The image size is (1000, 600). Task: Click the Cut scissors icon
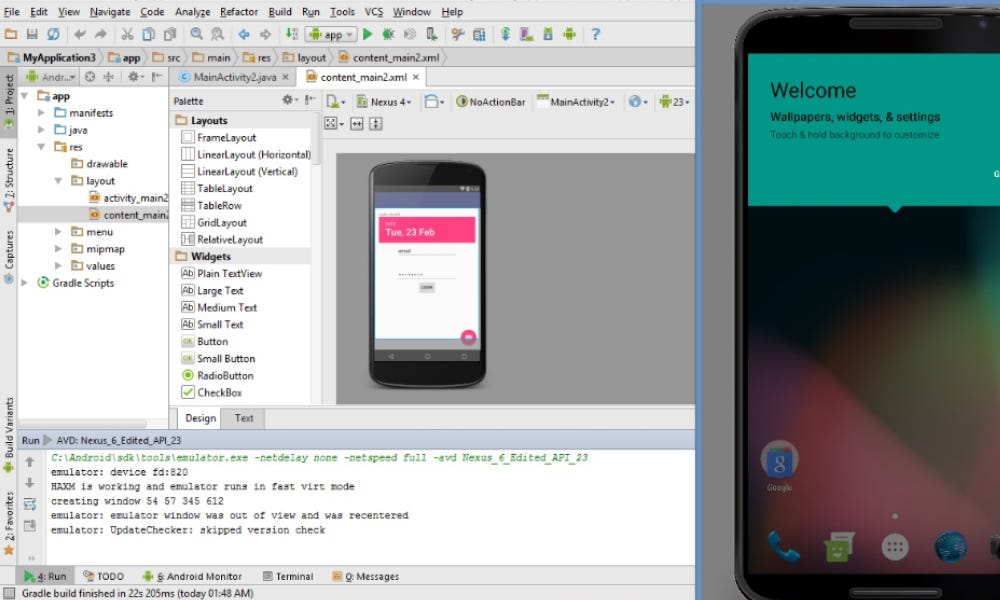[128, 34]
